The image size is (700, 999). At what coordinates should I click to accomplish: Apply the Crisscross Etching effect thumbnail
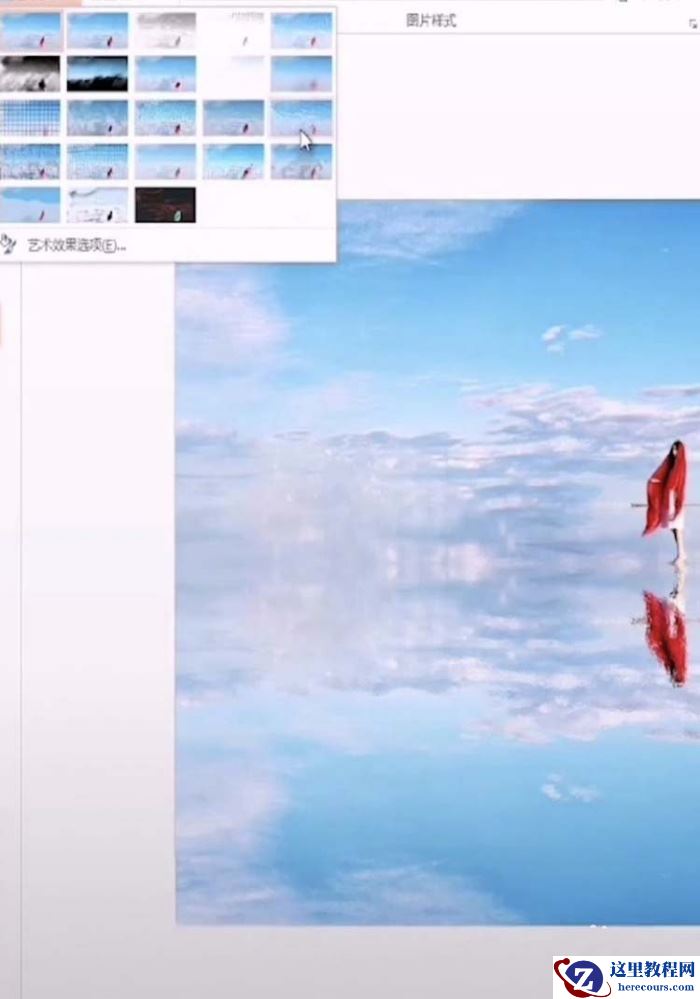tap(166, 161)
